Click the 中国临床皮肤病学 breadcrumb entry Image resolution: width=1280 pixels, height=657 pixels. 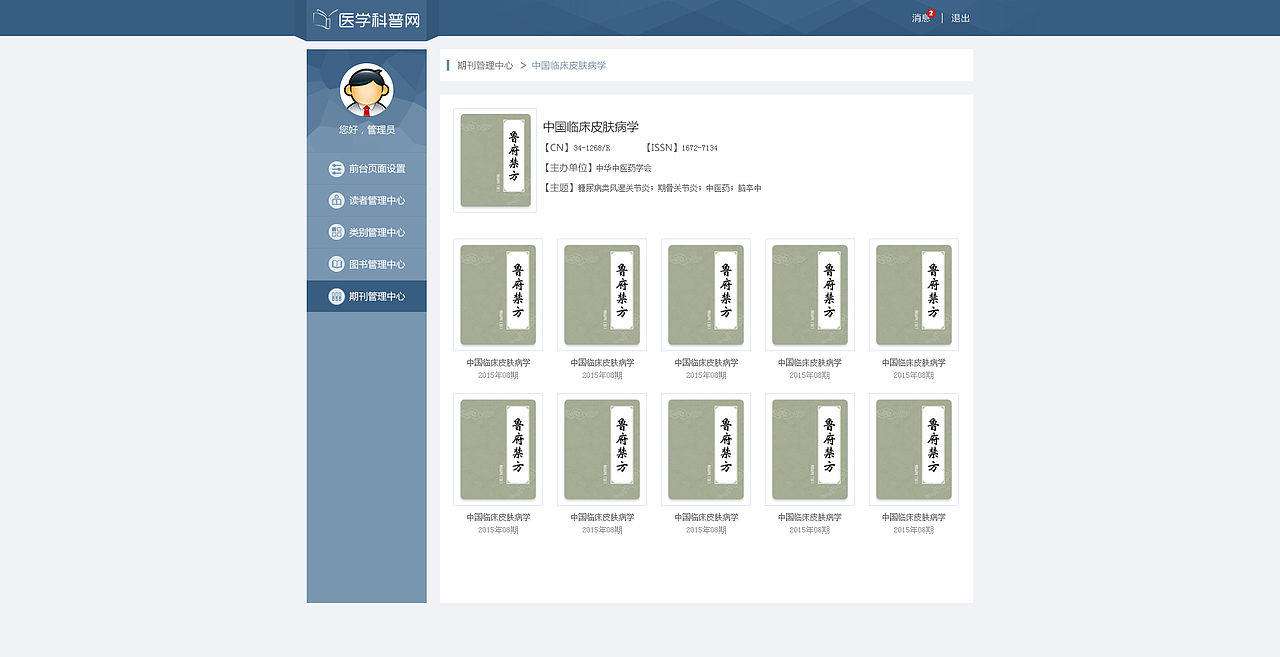pos(569,65)
